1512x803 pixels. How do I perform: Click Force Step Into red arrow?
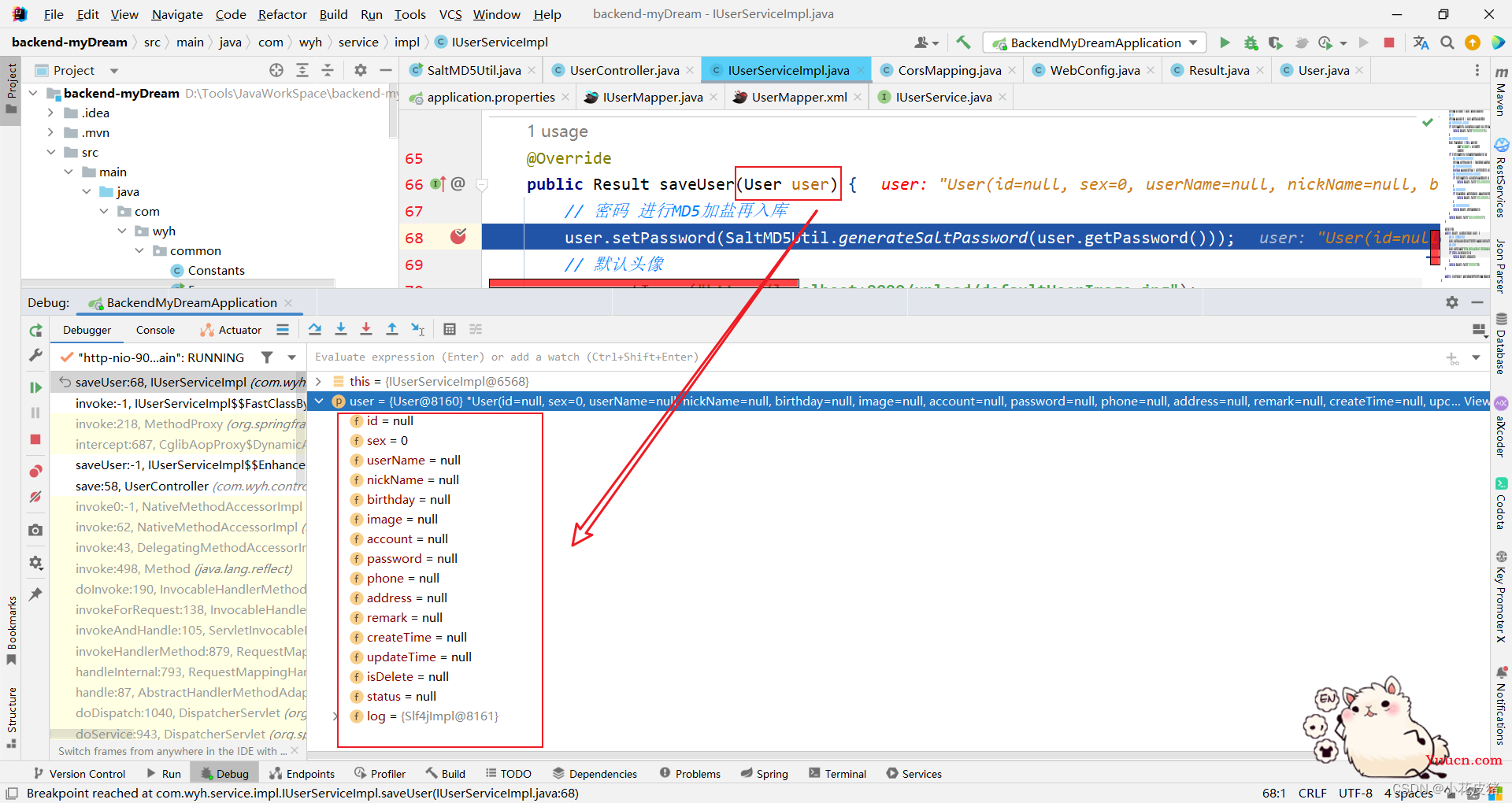coord(366,329)
